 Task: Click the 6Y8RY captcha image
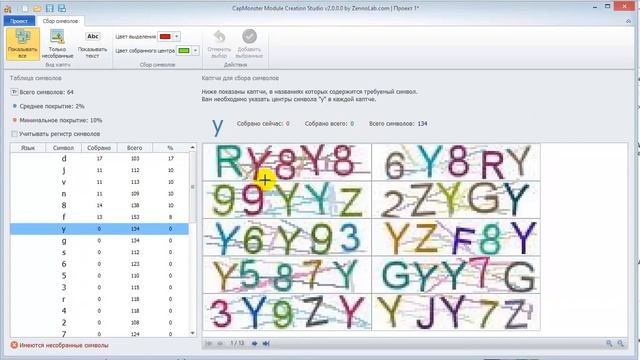(456, 162)
